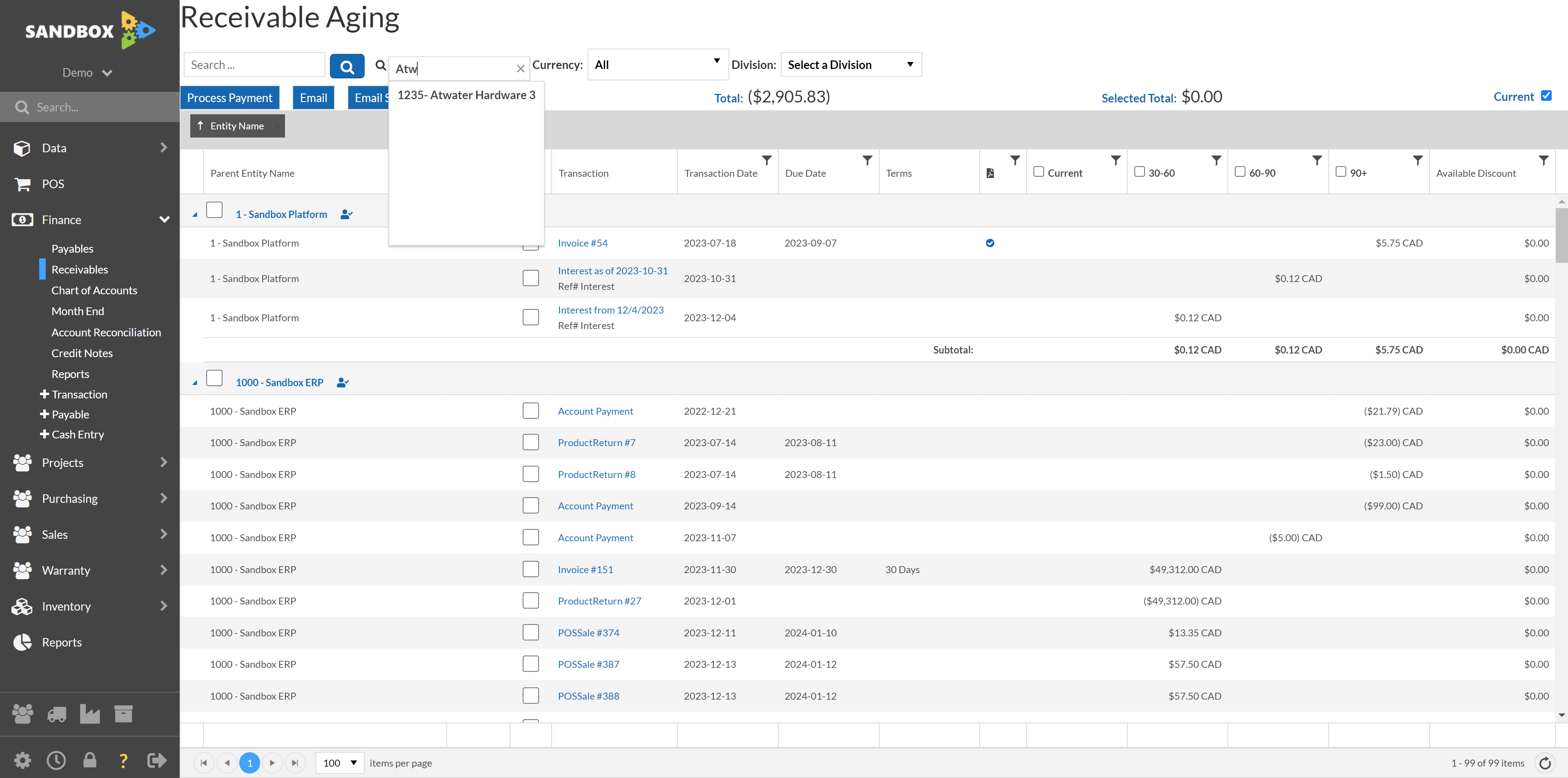1568x778 pixels.
Task: Open Payables under Finance
Action: (x=72, y=249)
